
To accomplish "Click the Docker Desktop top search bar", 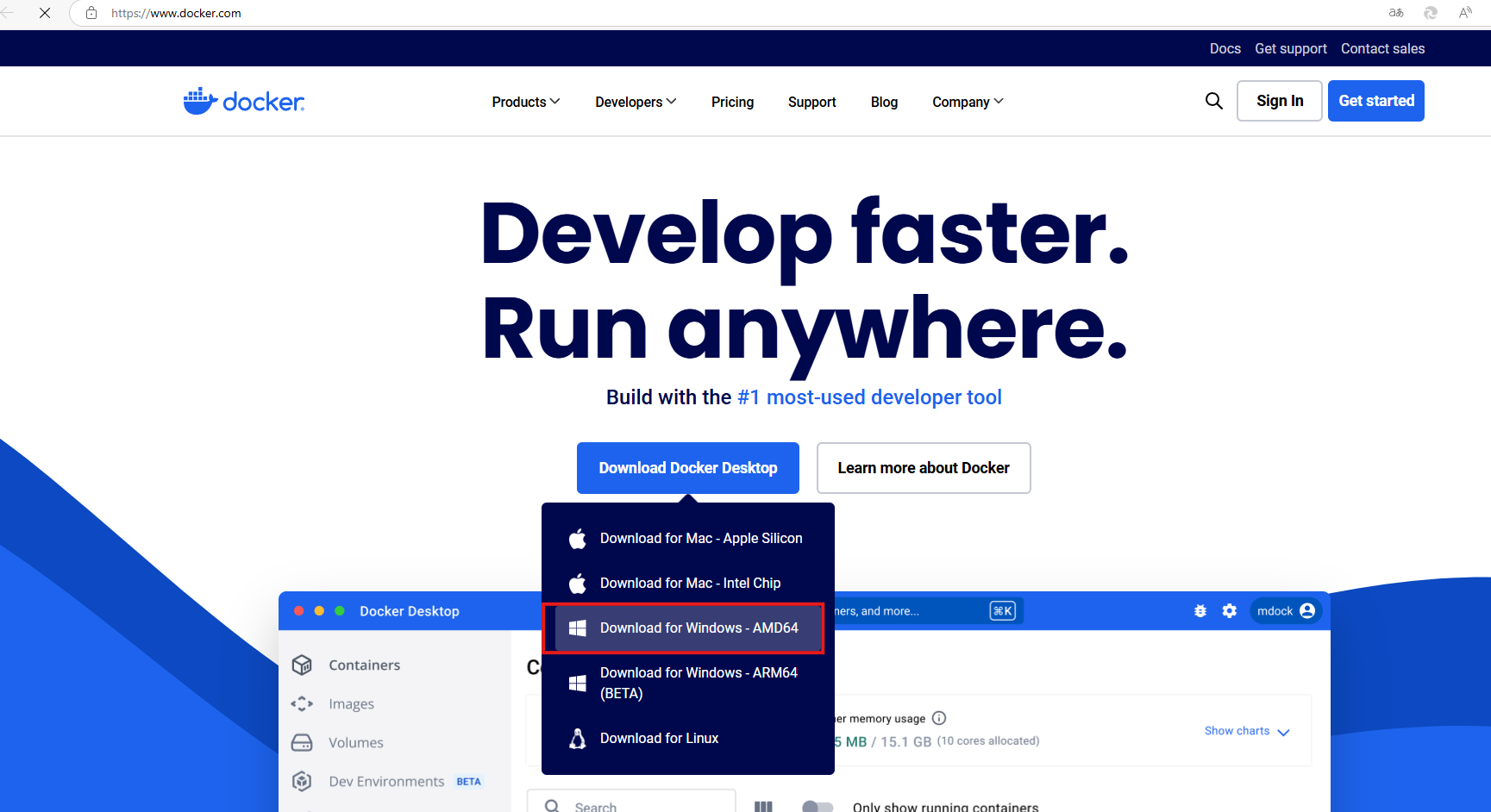I will pos(927,611).
